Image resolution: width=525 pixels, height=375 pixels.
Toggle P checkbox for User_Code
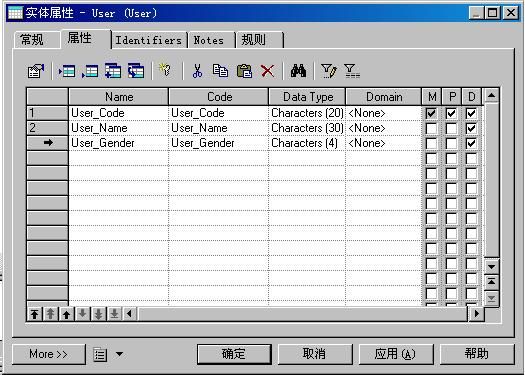click(451, 113)
